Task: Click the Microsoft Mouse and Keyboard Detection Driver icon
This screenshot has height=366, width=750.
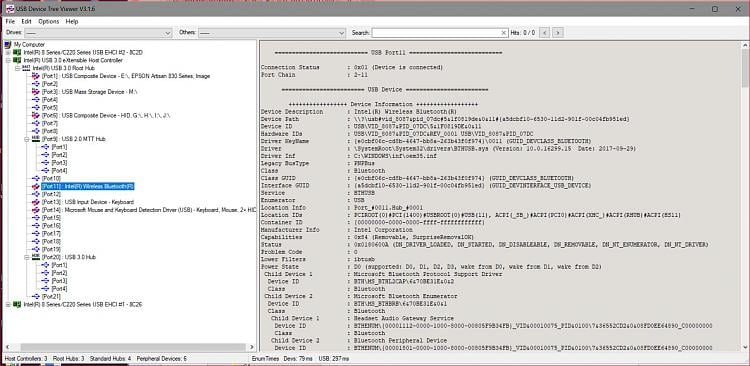Action: [36, 210]
